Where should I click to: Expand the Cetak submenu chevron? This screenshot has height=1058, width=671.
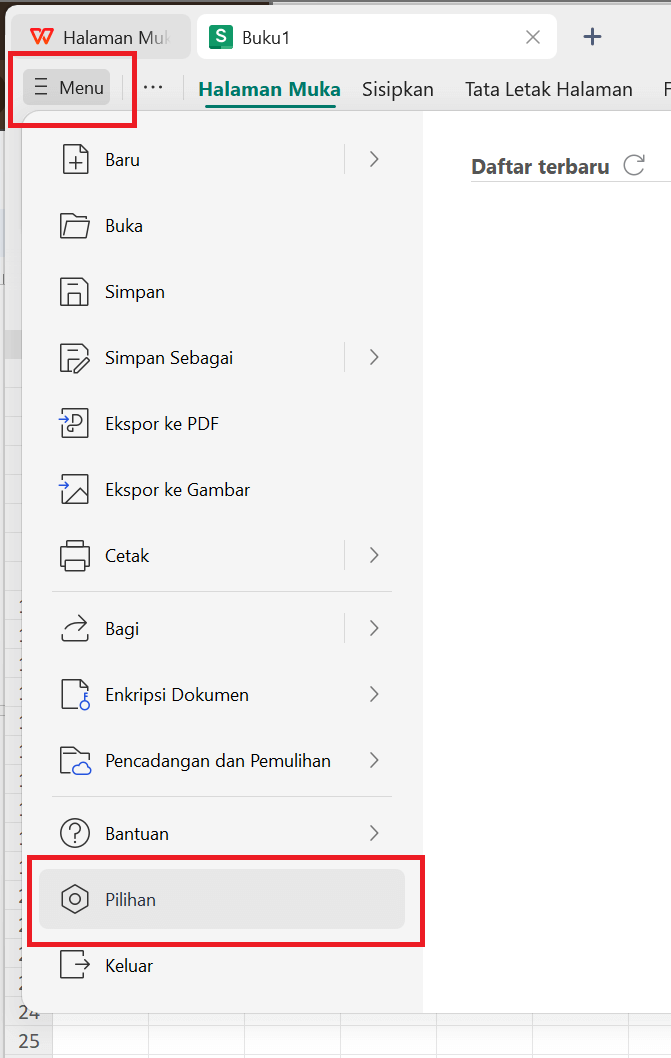tap(373, 555)
